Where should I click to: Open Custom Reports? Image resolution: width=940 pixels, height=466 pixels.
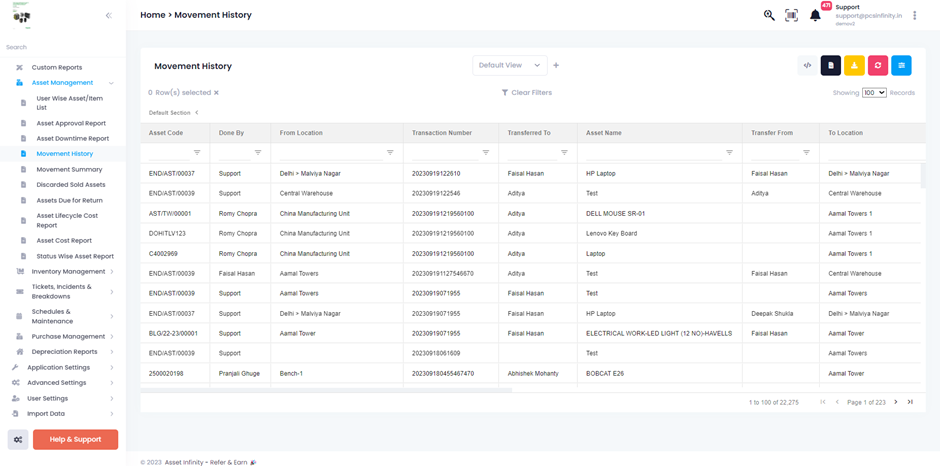pos(57,67)
